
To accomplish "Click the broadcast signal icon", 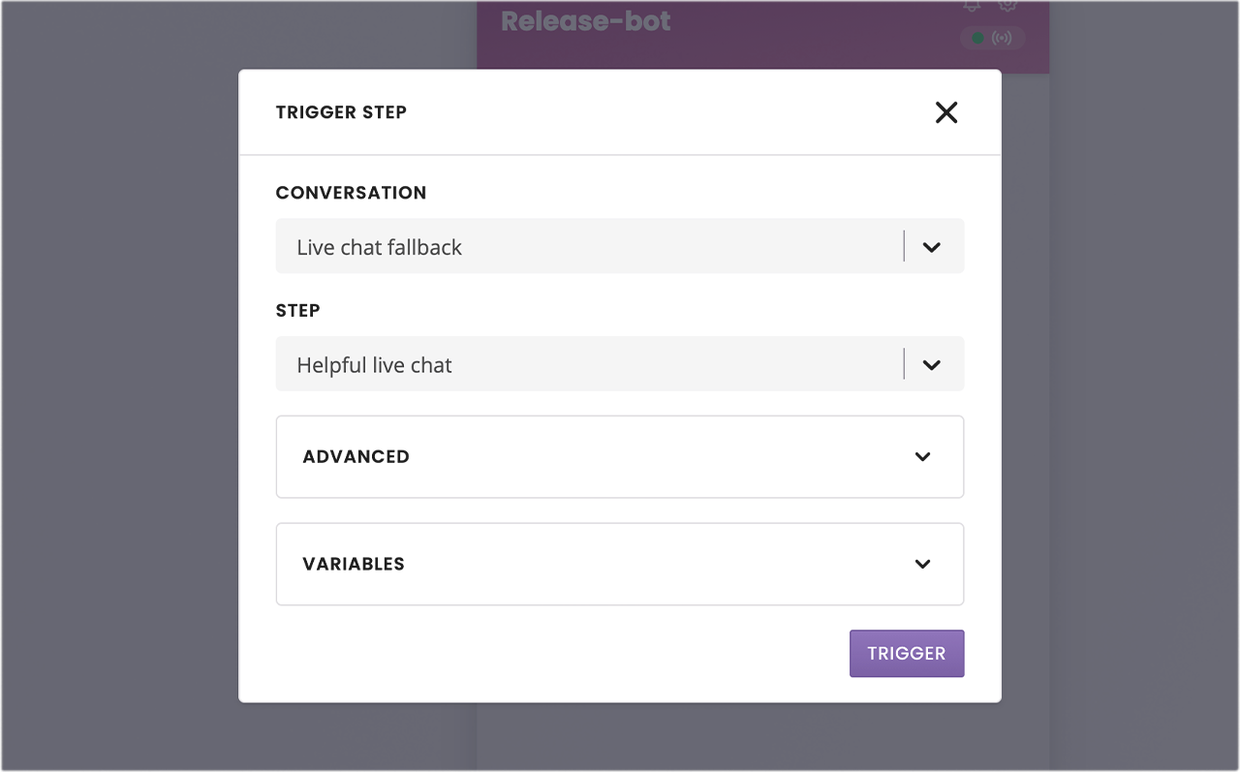I will 1002,39.
